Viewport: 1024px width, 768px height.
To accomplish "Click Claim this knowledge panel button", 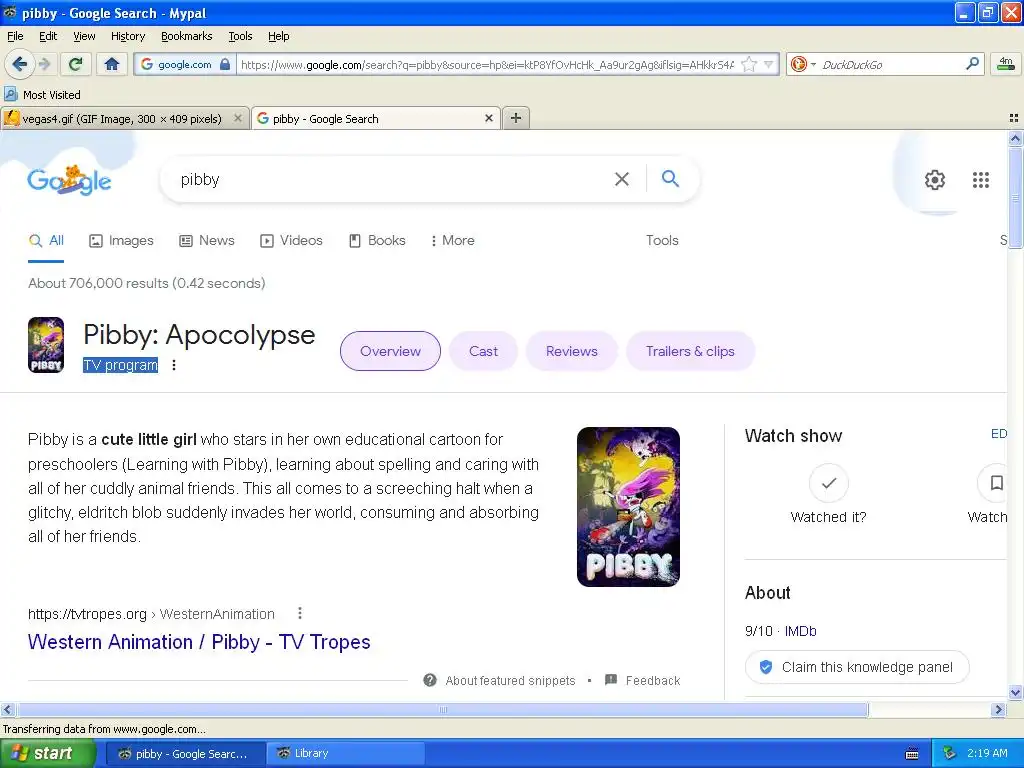I will pyautogui.click(x=857, y=667).
